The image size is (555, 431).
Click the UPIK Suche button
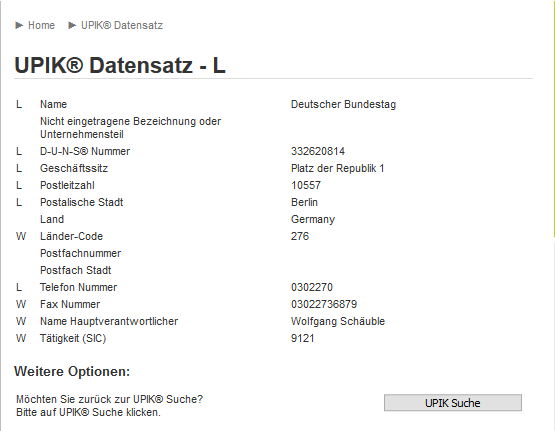point(453,403)
